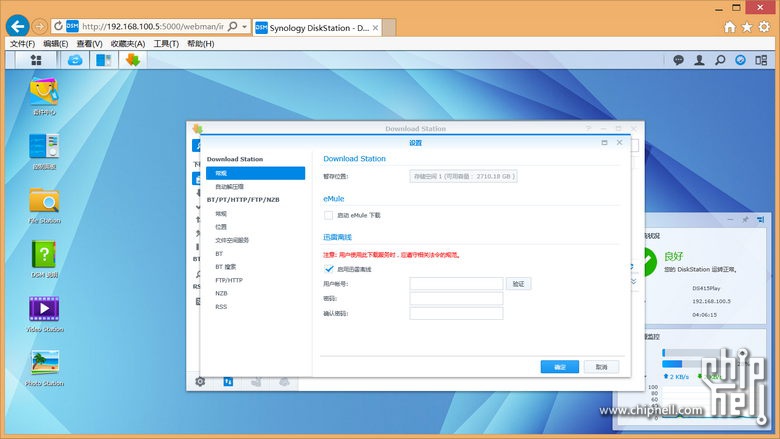Click the browser back arrow
780x439 pixels.
point(17,26)
